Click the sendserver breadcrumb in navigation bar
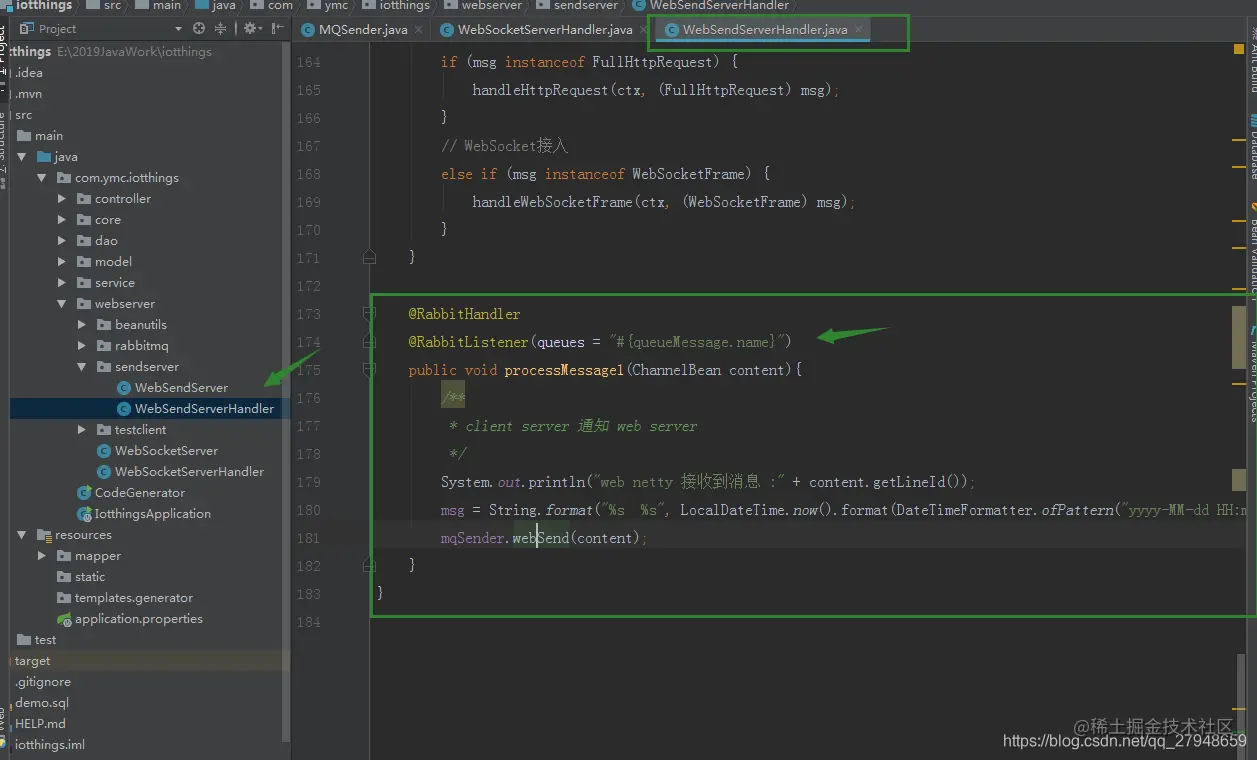1257x760 pixels. [x=585, y=6]
